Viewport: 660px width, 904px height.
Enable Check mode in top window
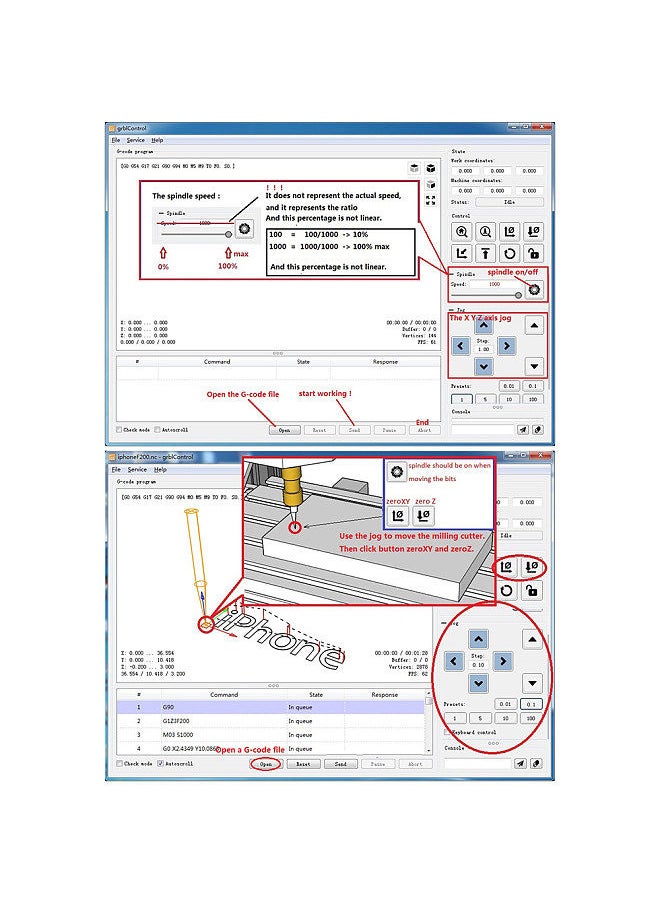pyautogui.click(x=119, y=430)
